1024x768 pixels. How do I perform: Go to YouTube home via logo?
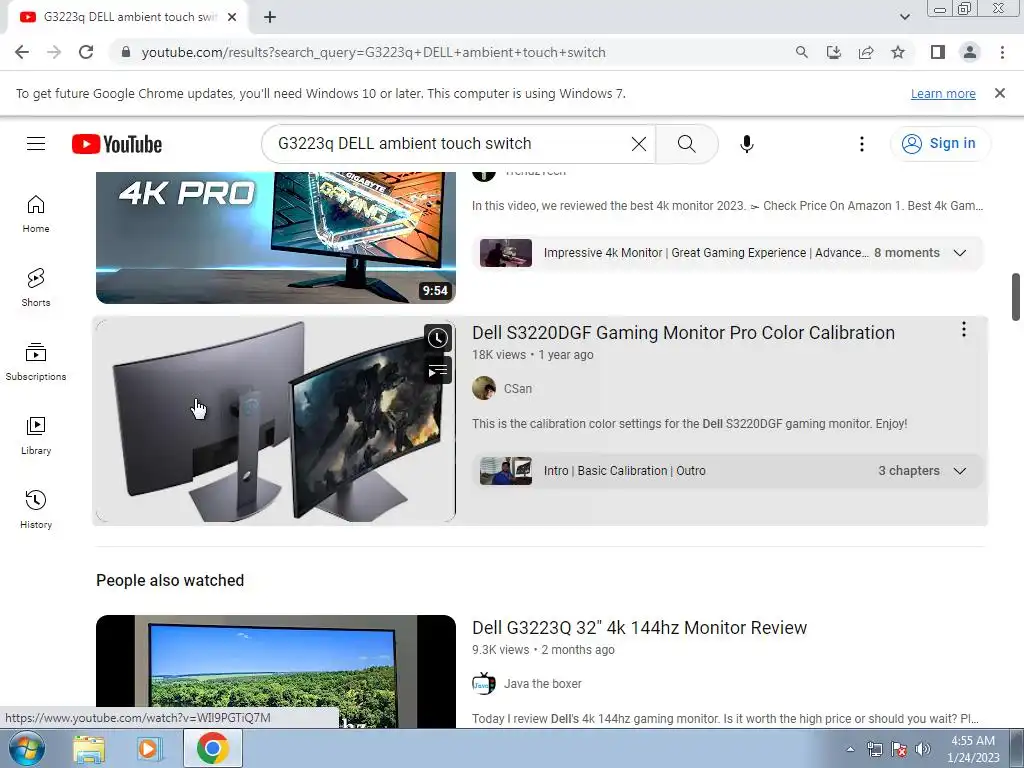pos(117,144)
